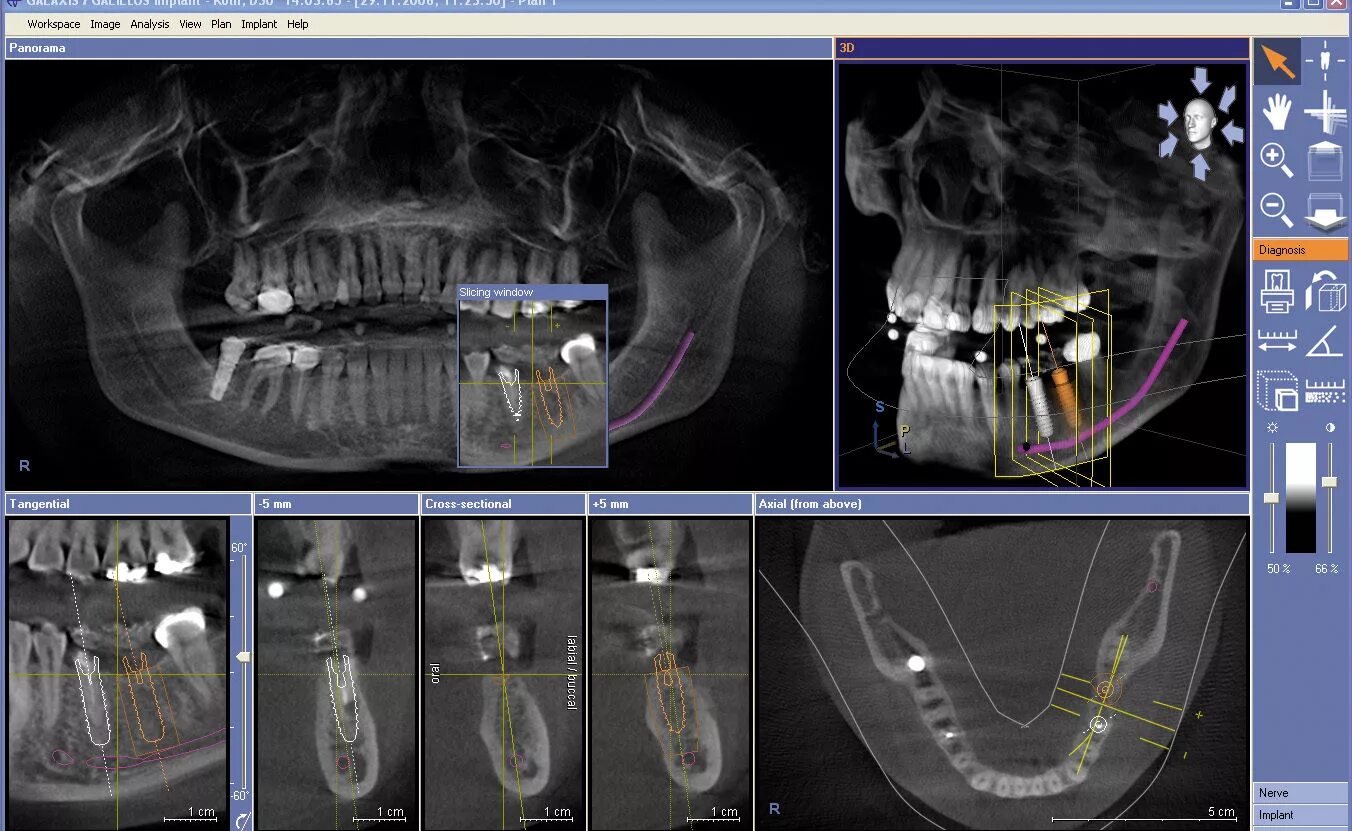Click the crossed view planes icon
Viewport: 1352px width, 831px height.
(x=1325, y=110)
